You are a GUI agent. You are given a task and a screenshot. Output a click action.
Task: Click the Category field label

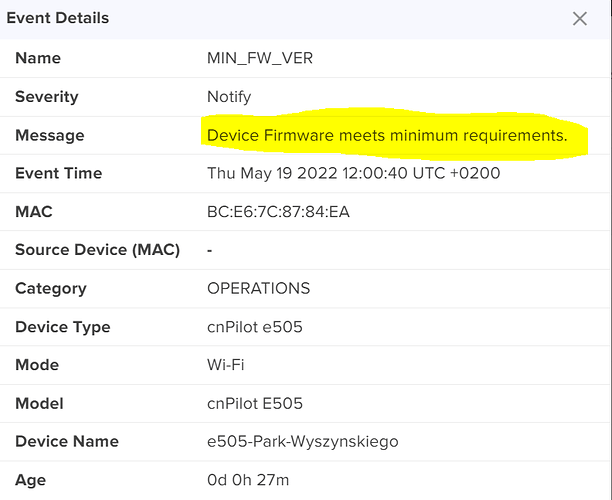(x=51, y=288)
